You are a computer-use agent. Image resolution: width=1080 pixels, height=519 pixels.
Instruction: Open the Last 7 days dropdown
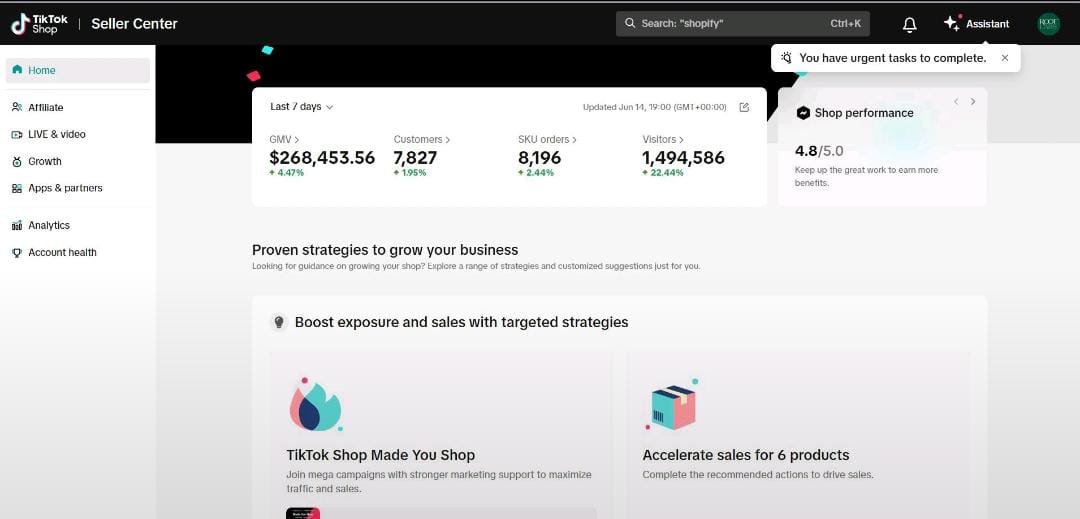pos(302,107)
